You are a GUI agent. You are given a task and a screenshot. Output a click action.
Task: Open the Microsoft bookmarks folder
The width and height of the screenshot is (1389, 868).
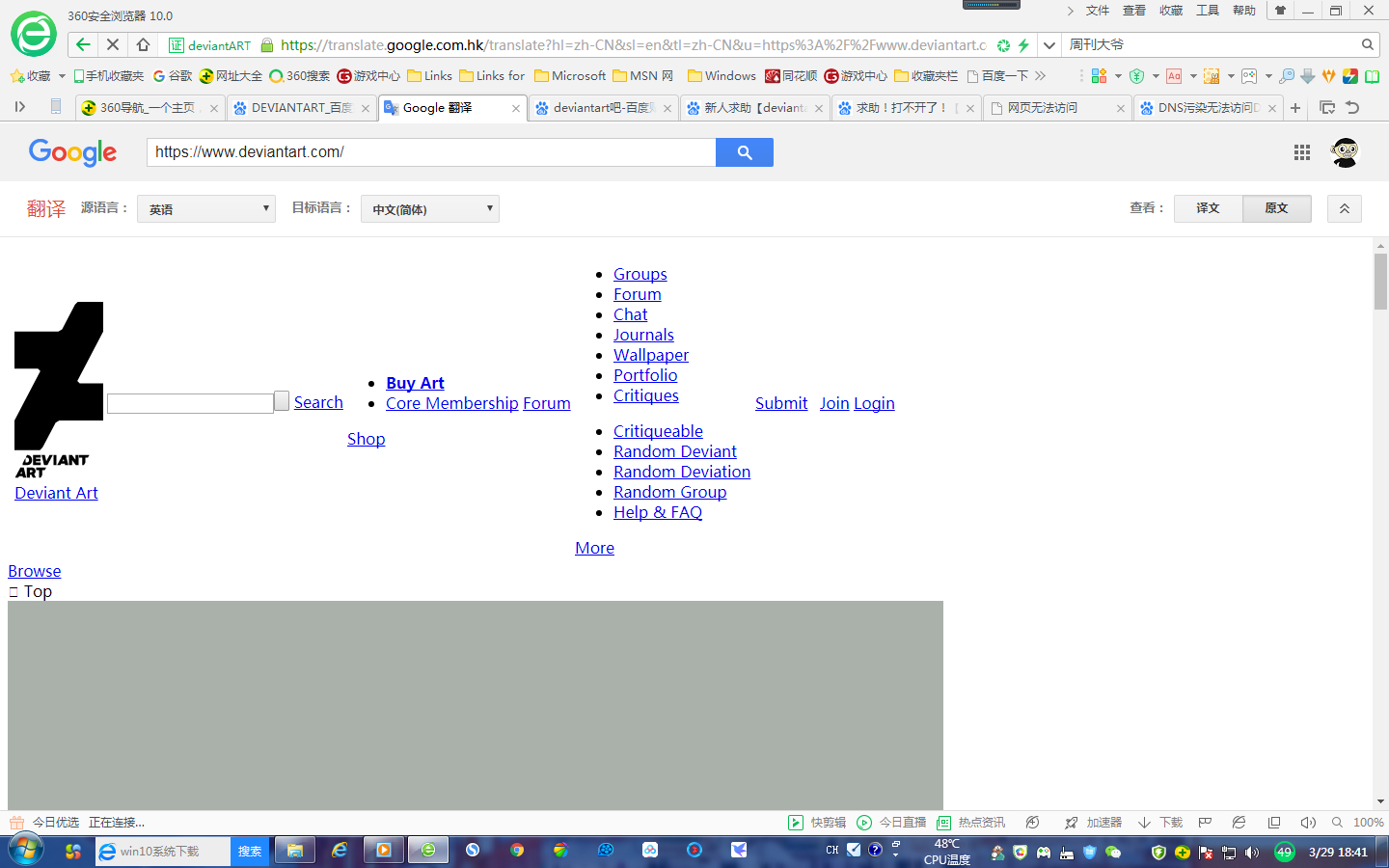click(x=570, y=75)
